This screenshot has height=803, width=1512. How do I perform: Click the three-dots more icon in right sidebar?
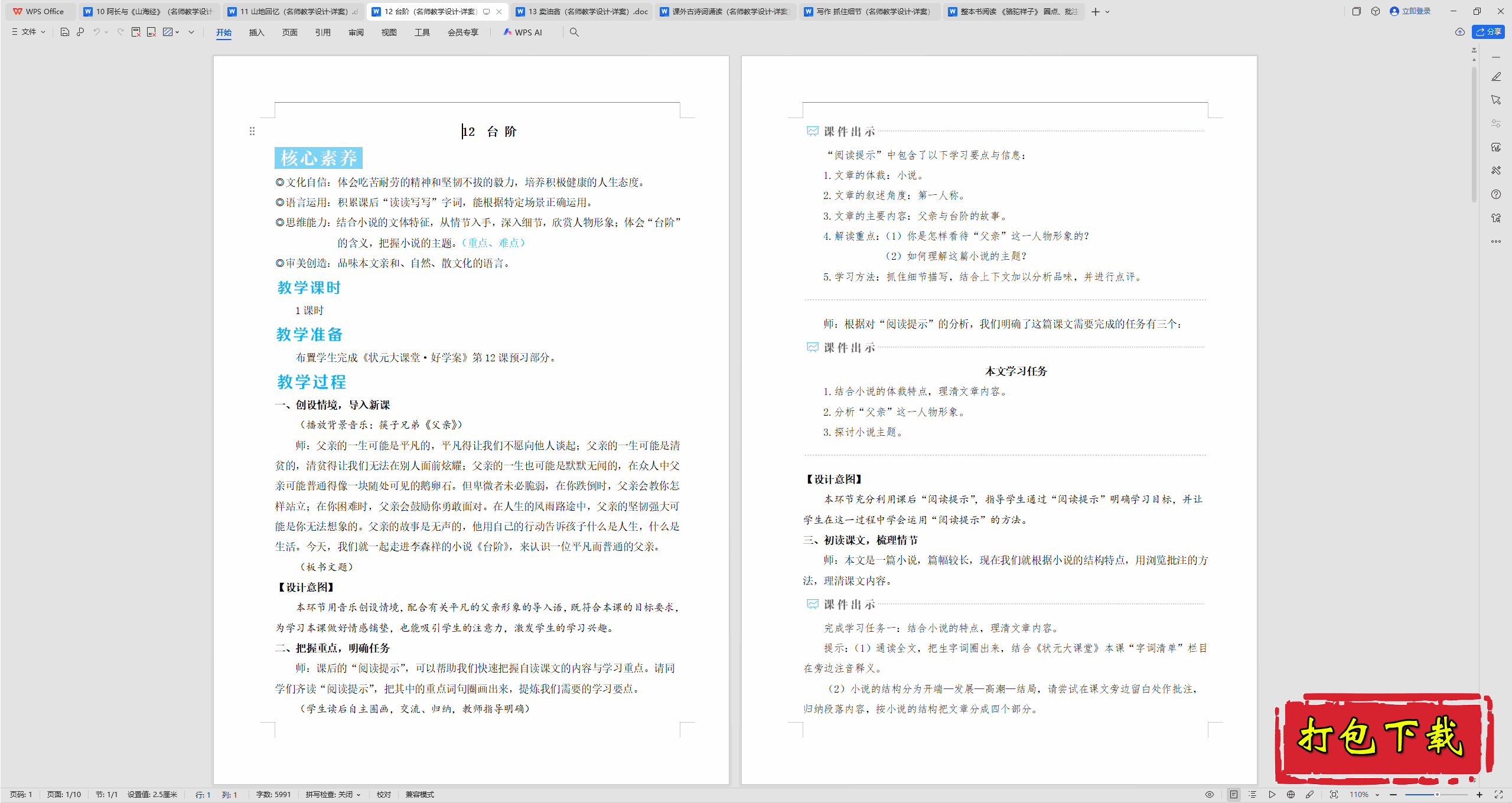[x=1496, y=241]
